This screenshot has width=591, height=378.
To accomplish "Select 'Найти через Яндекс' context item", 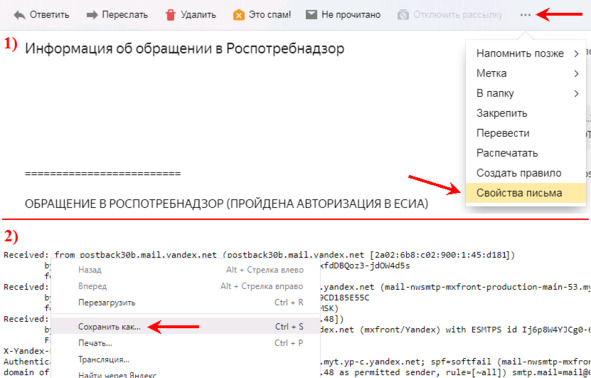I will coord(185,374).
